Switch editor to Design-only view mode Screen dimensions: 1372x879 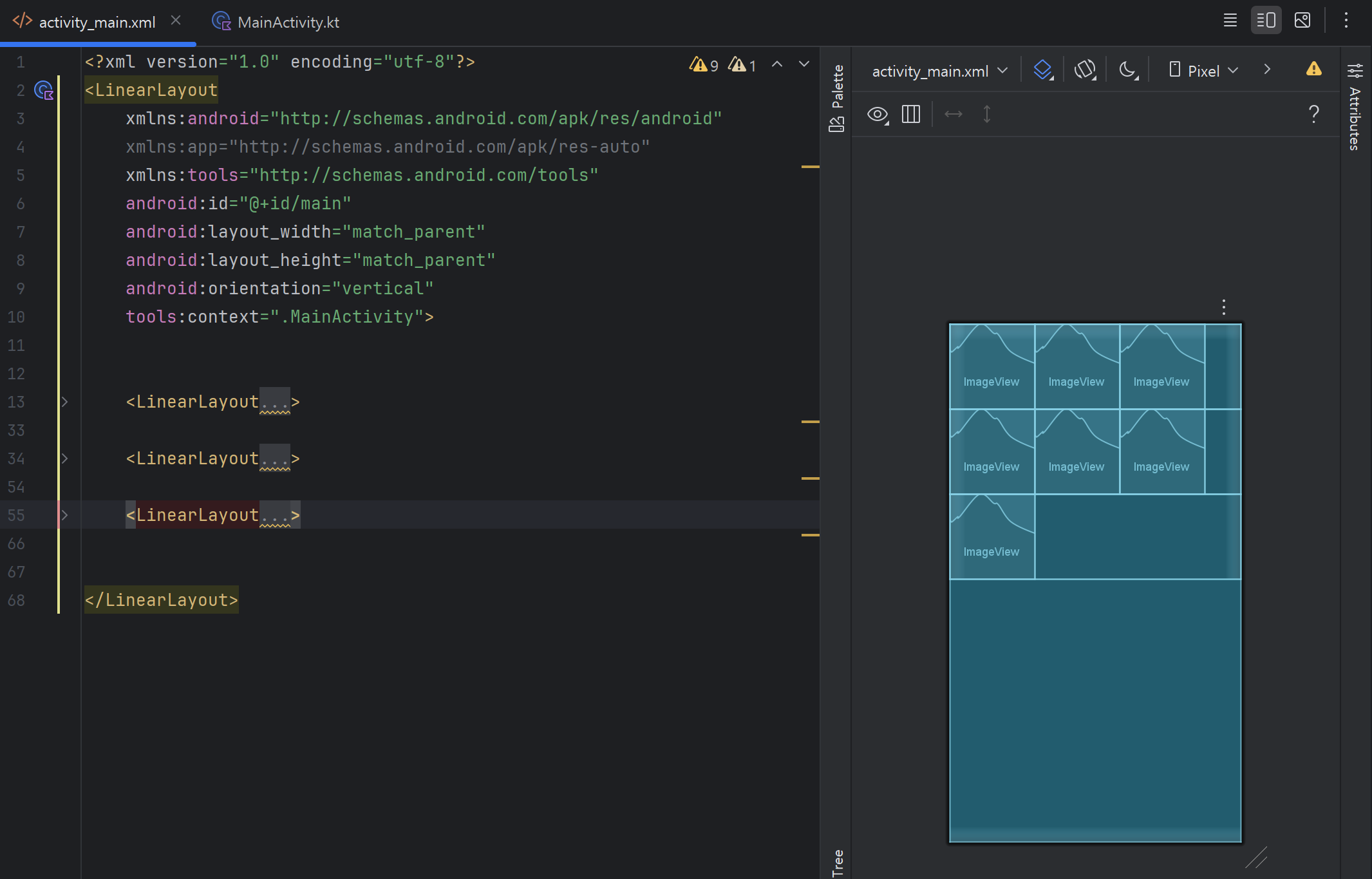(1302, 21)
